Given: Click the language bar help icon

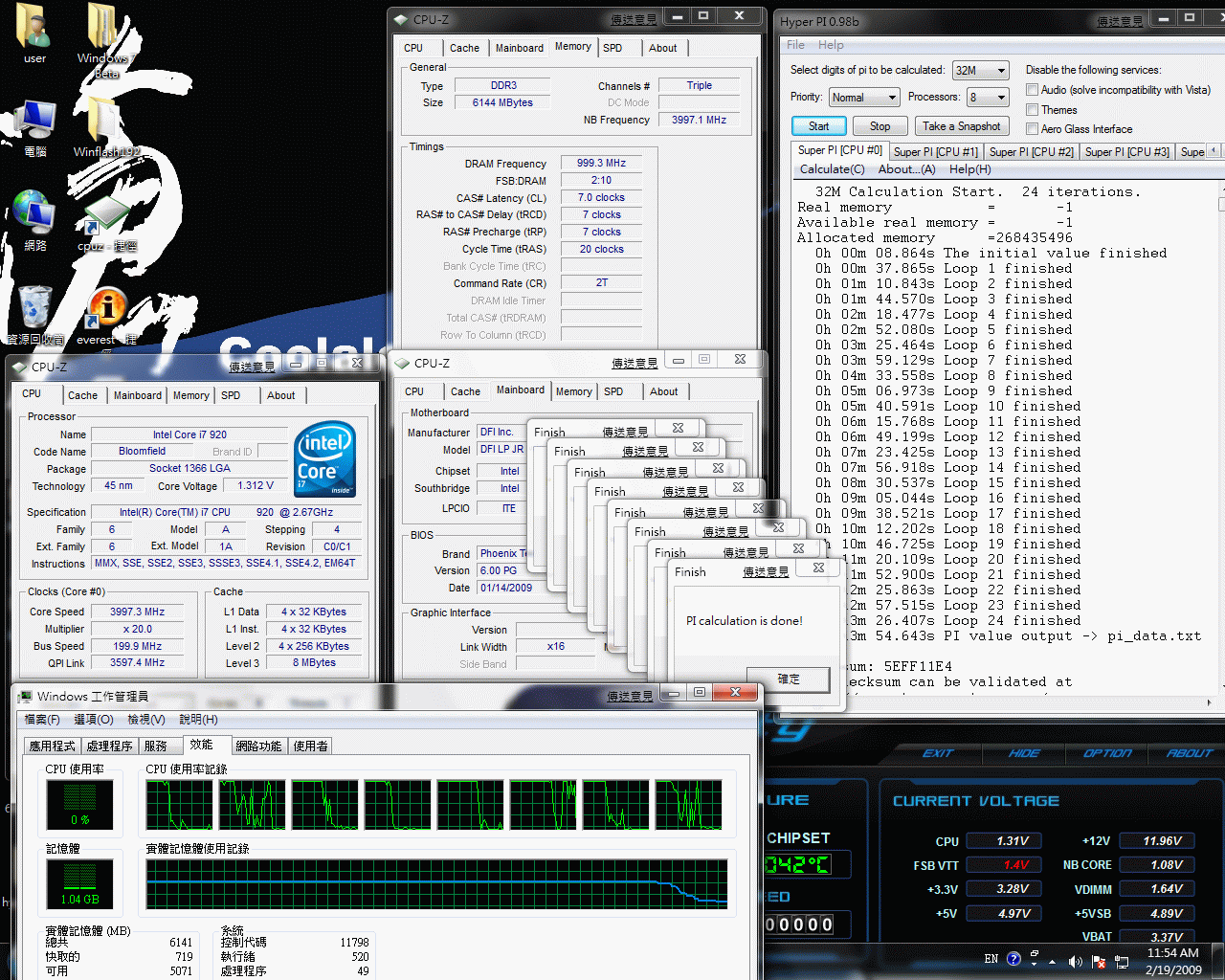Looking at the screenshot, I should pos(1014,958).
